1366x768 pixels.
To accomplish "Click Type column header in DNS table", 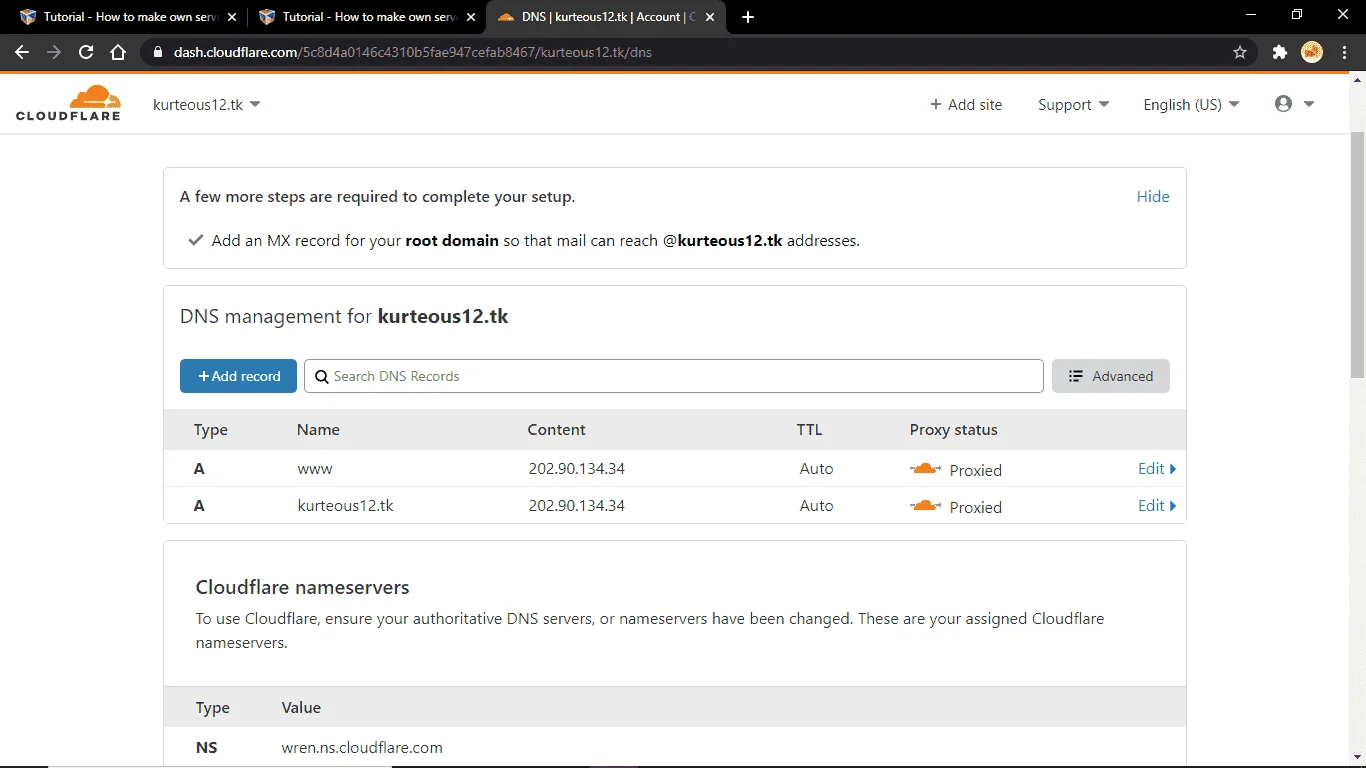I will coord(211,429).
